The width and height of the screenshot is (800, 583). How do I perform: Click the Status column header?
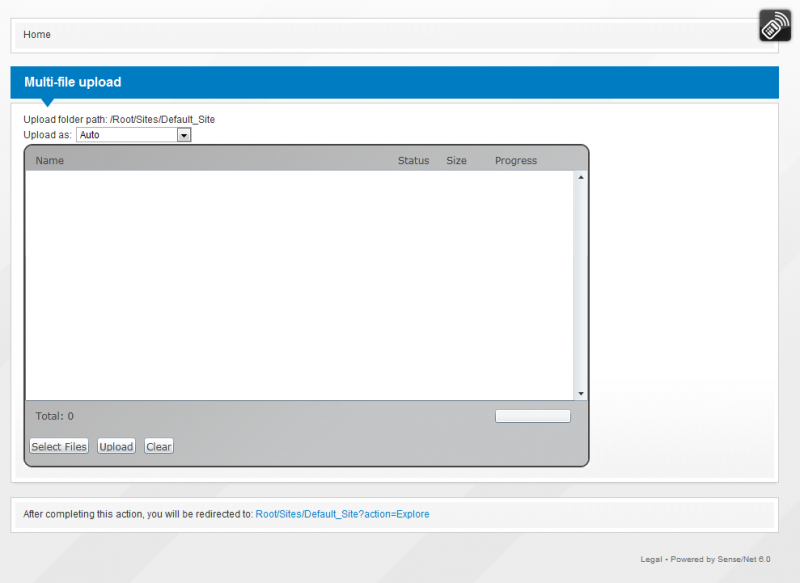413,161
